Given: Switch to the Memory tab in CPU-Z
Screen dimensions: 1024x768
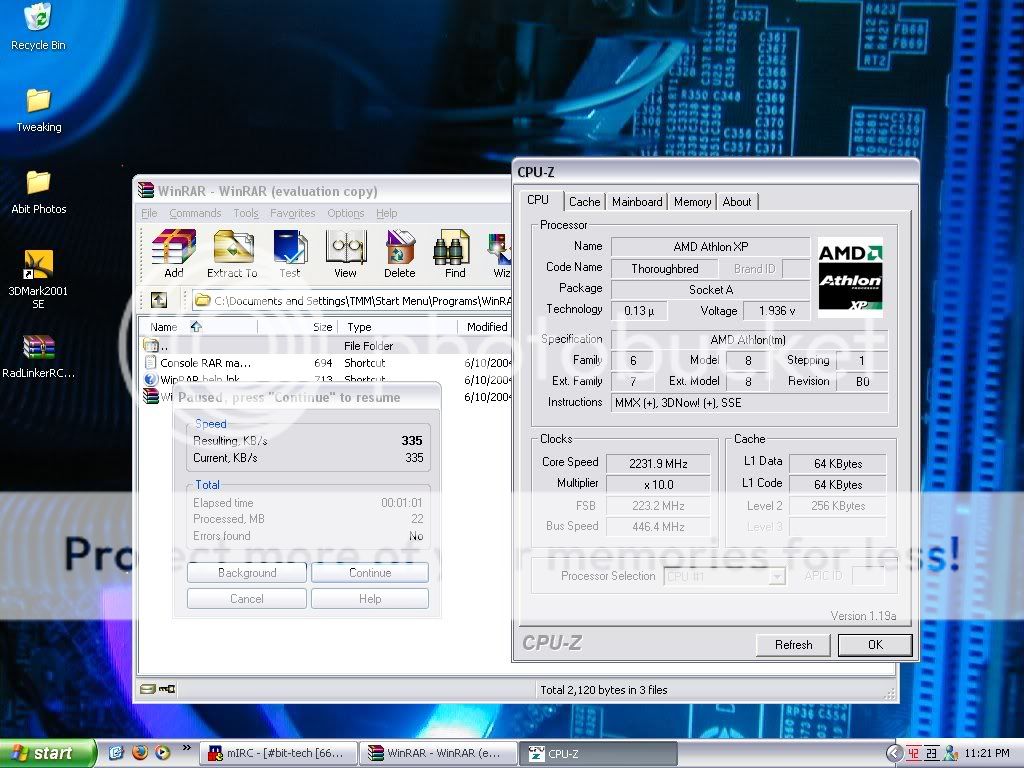Looking at the screenshot, I should click(x=692, y=202).
